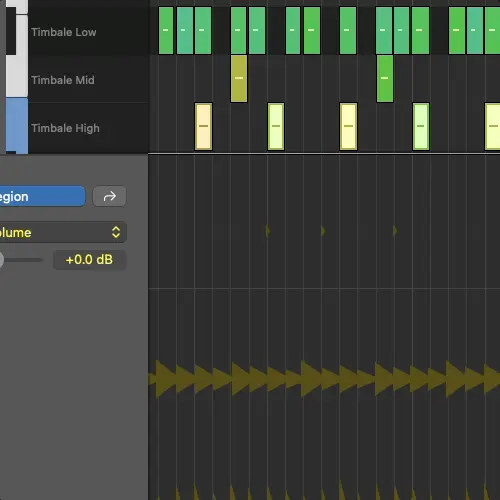500x500 pixels.
Task: Click the first small automation marker in upper lane
Action: click(268, 231)
